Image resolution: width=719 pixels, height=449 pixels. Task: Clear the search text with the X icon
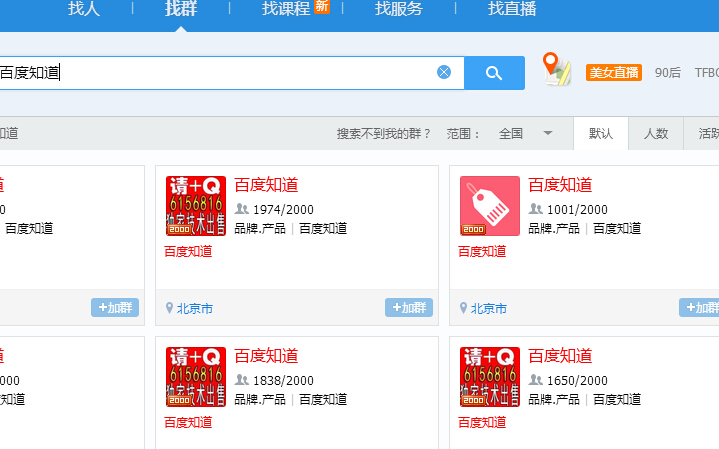444,72
